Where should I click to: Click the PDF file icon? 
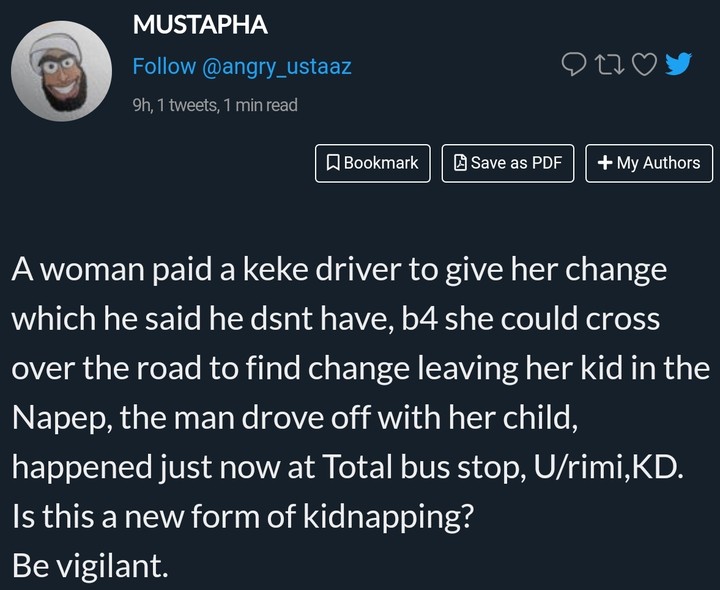[x=460, y=163]
